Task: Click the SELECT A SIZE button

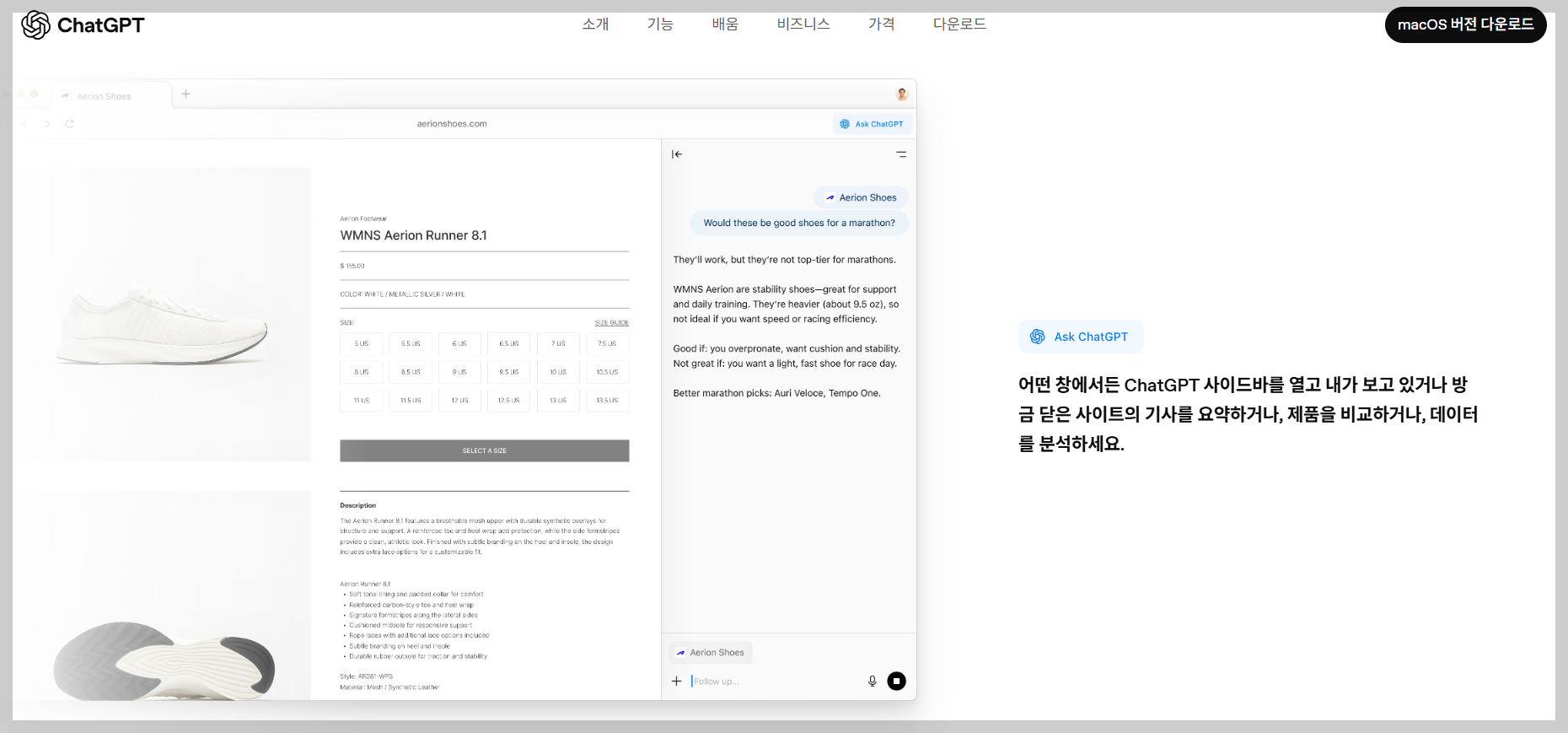Action: (485, 450)
